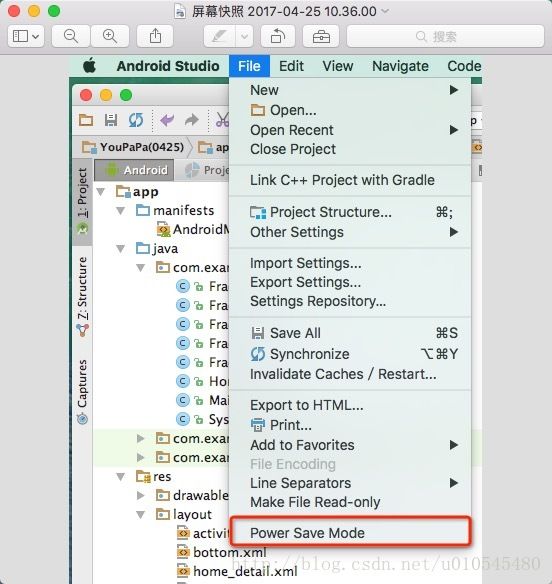Choose Open... from the File menu
The width and height of the screenshot is (552, 584).
pyautogui.click(x=350, y=110)
